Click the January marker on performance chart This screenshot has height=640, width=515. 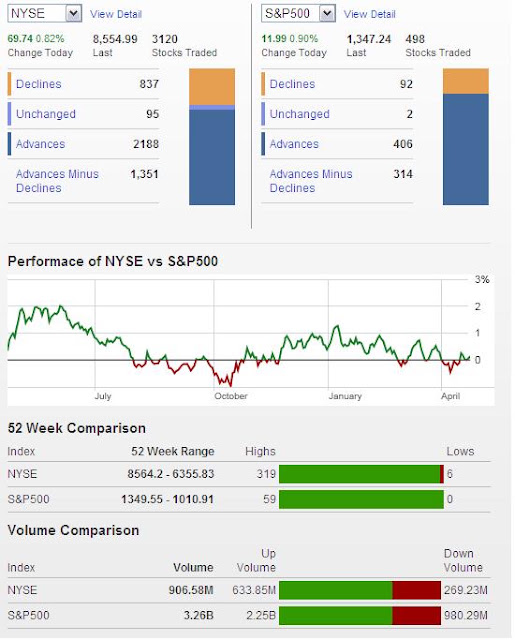(345, 396)
